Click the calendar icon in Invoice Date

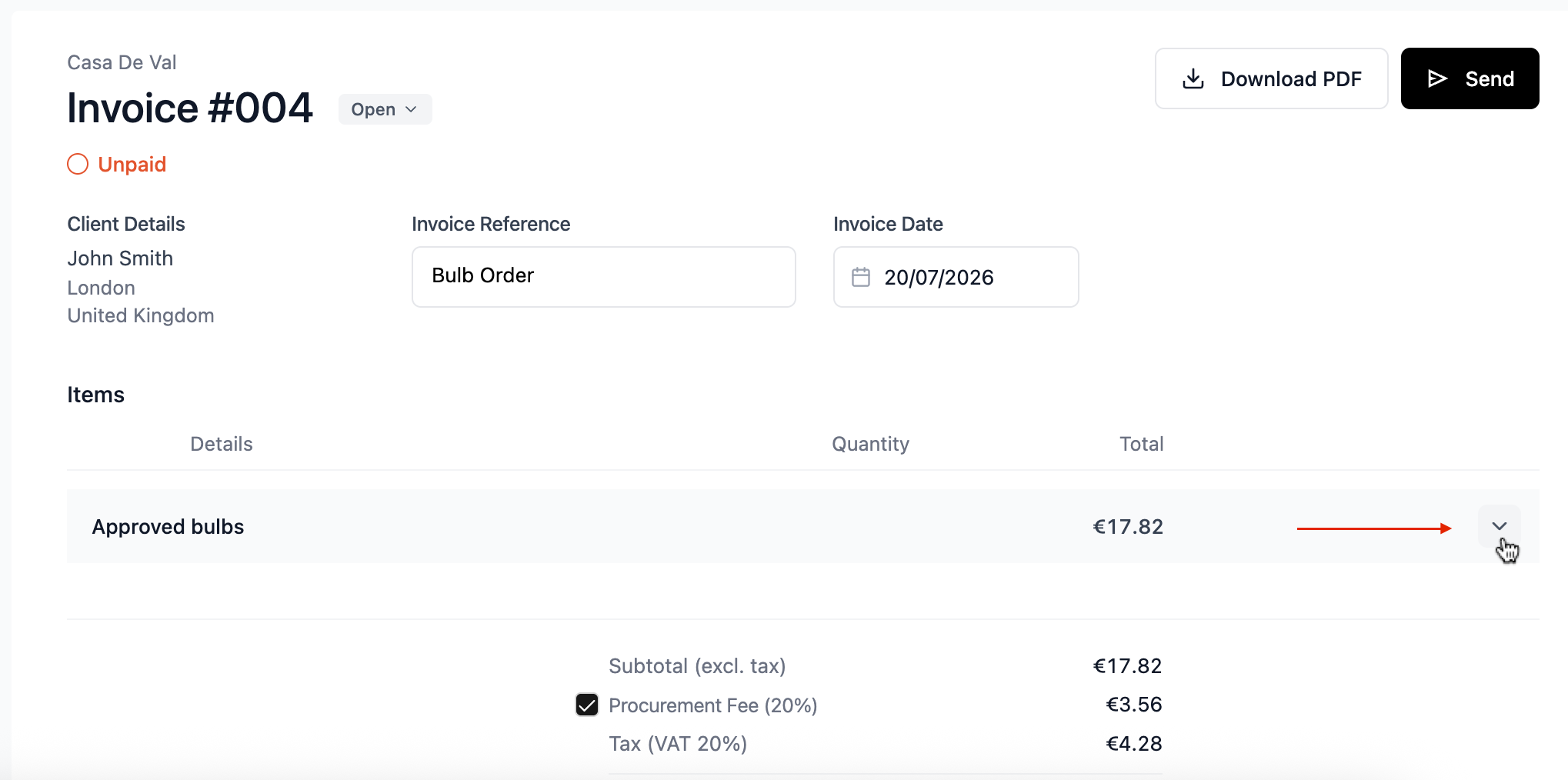[x=861, y=277]
